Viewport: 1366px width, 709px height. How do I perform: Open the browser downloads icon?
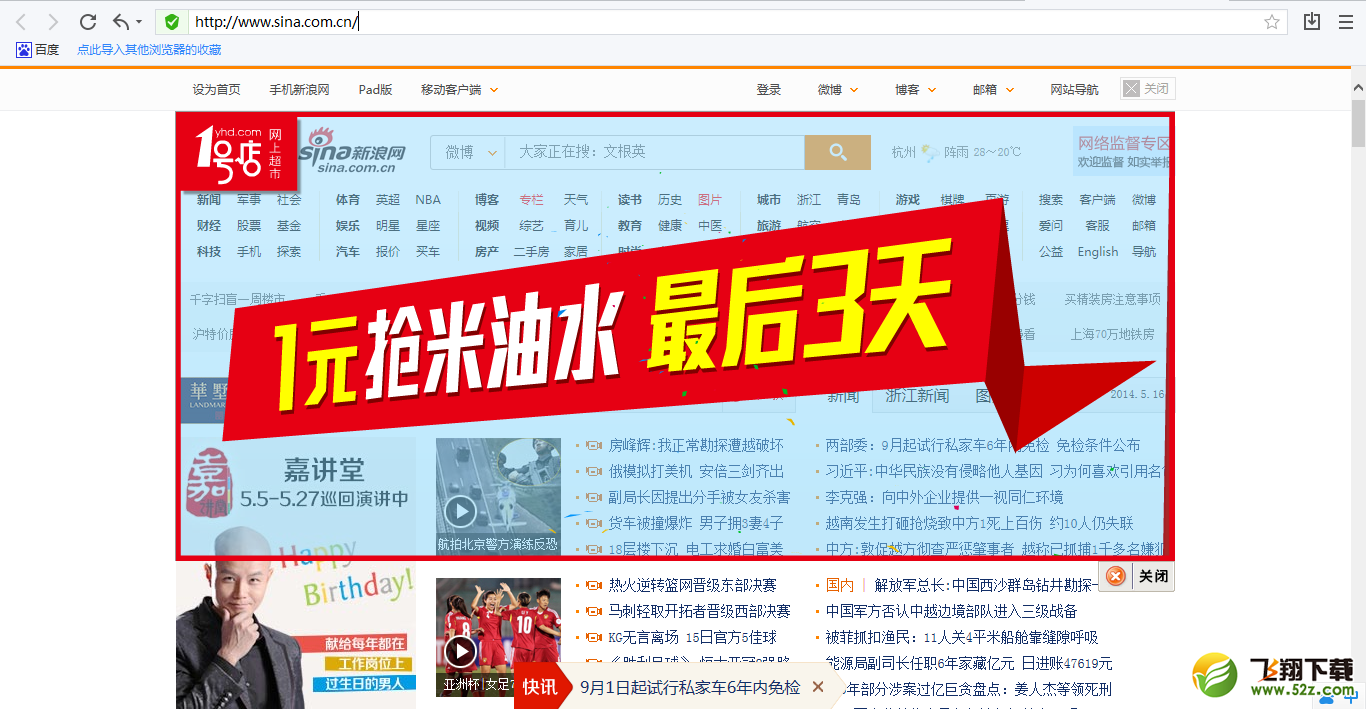1312,22
